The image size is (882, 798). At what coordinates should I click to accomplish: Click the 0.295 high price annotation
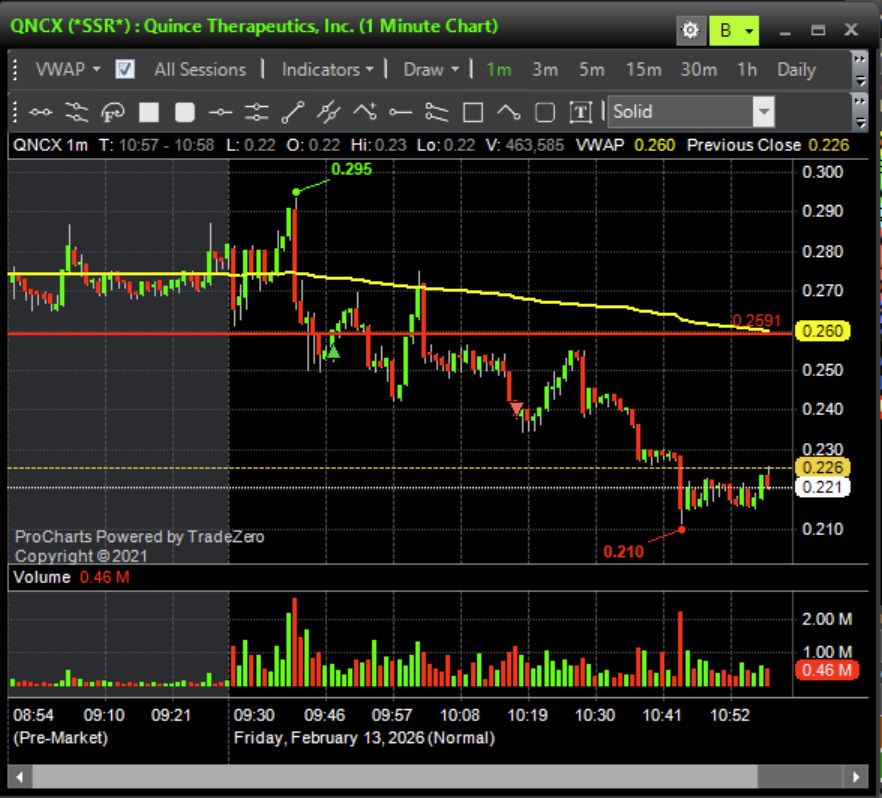pos(351,169)
